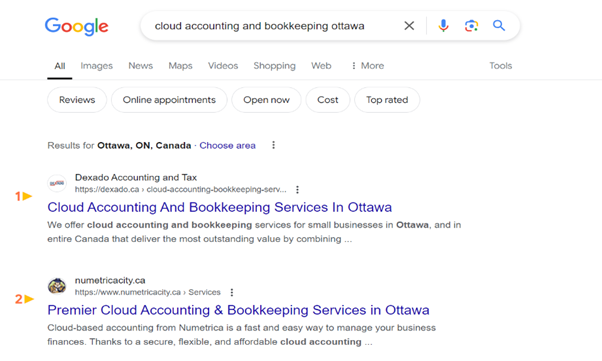This screenshot has height=361, width=602.
Task: Open Google Lens image search icon
Action: coord(471,26)
